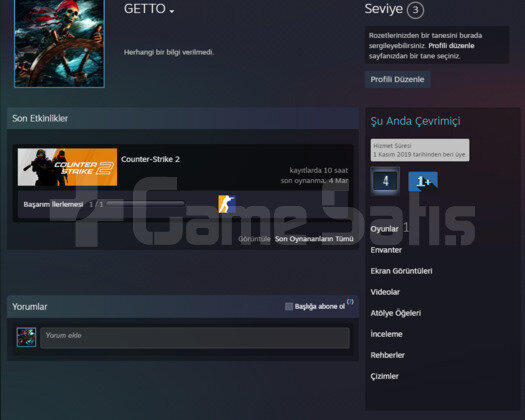Open the Envanter inventory link
525x420 pixels.
click(386, 250)
